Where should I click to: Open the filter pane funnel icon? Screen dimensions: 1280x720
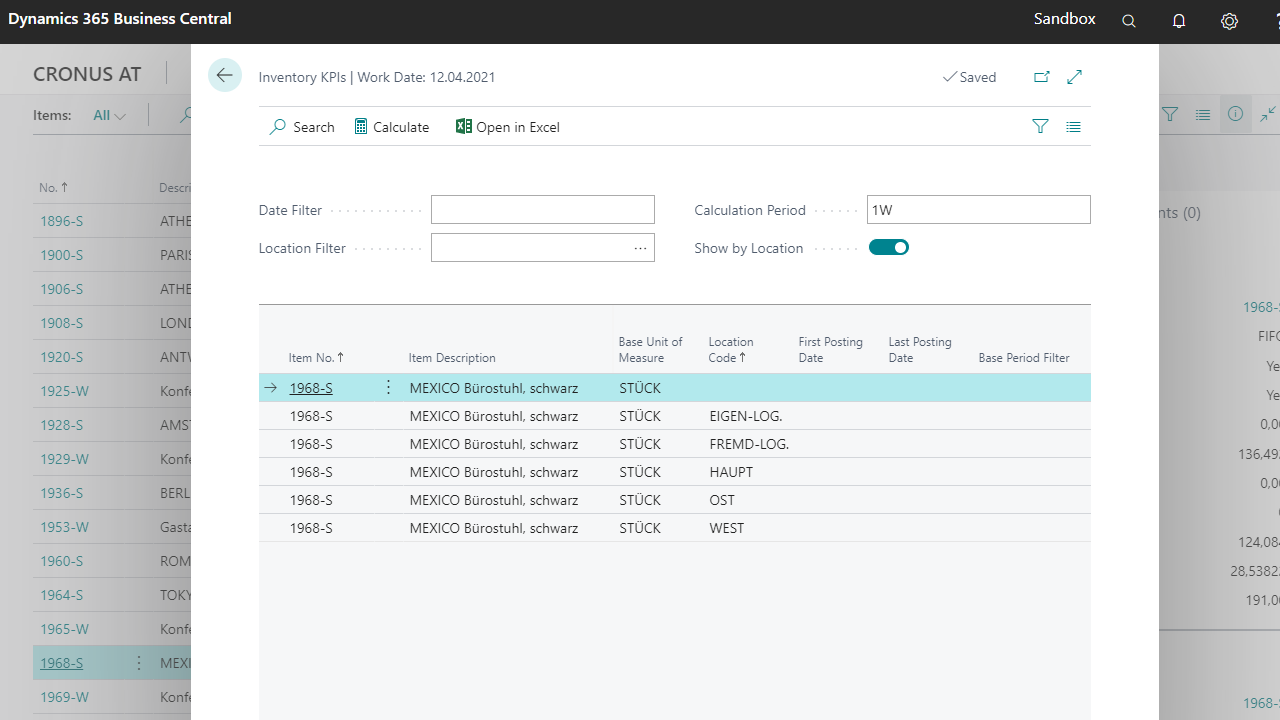click(x=1040, y=127)
